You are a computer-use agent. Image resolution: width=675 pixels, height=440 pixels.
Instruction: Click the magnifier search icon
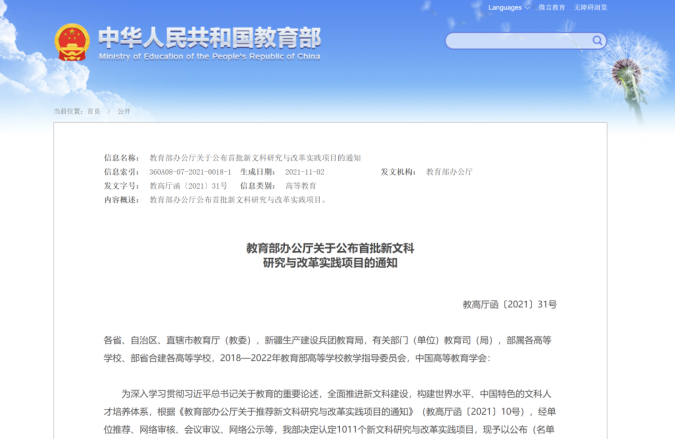pyautogui.click(x=598, y=41)
